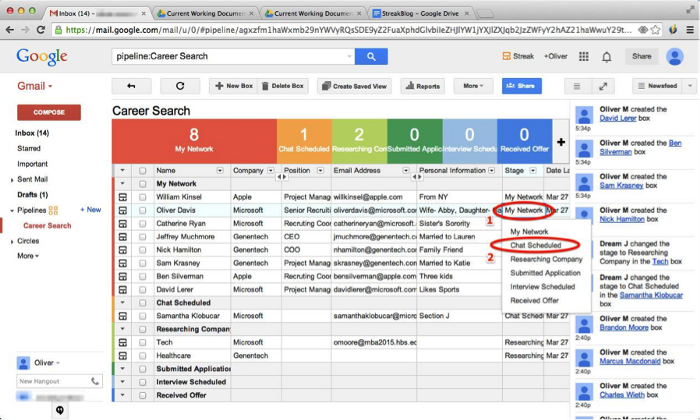The image size is (700, 420).
Task: Click the Delete Box button
Action: (x=283, y=86)
